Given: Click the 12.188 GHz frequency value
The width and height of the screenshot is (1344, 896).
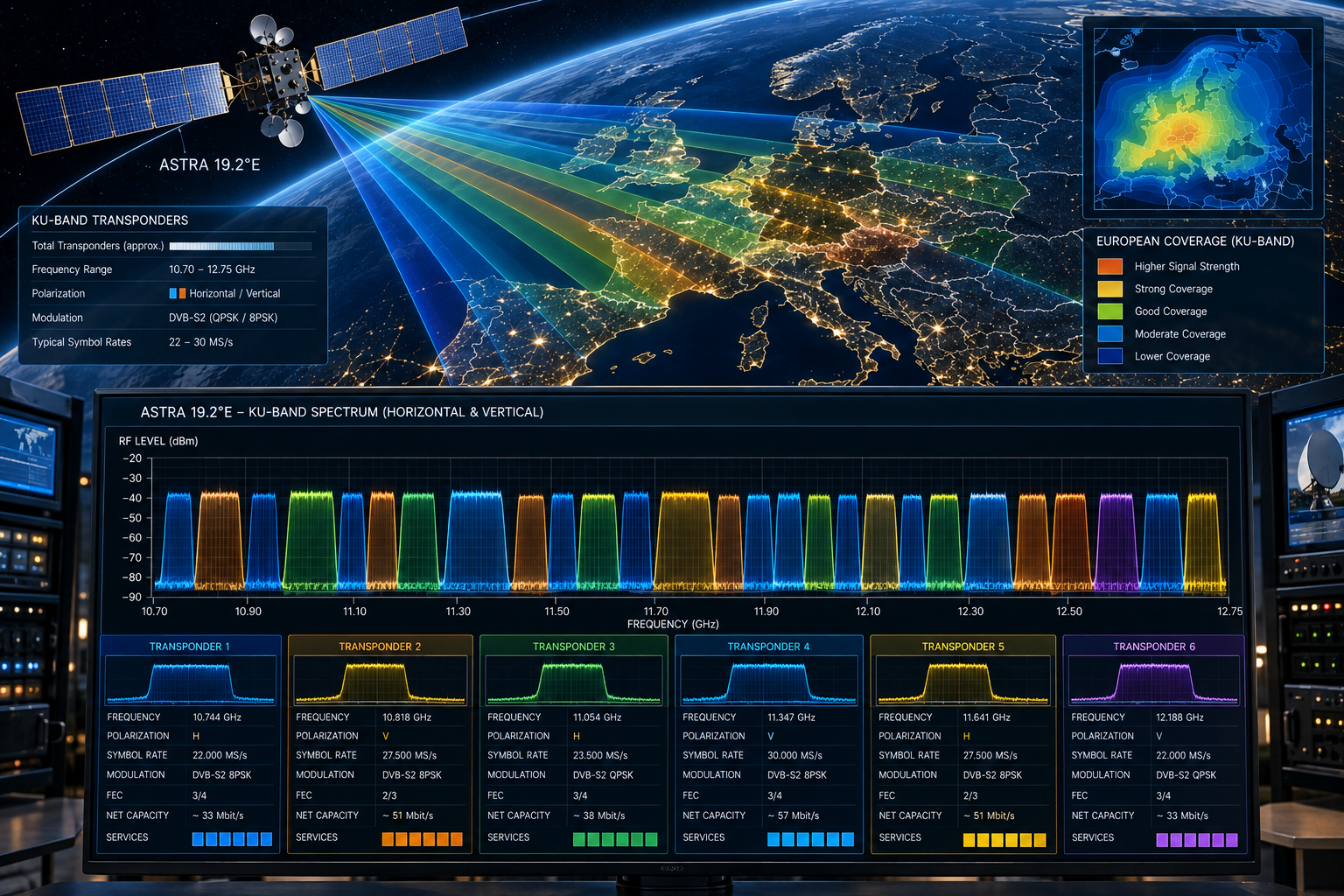Looking at the screenshot, I should pos(1180,717).
